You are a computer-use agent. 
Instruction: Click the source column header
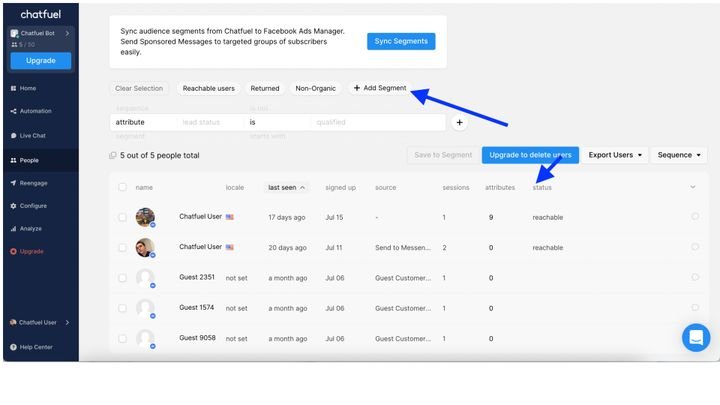tap(385, 187)
